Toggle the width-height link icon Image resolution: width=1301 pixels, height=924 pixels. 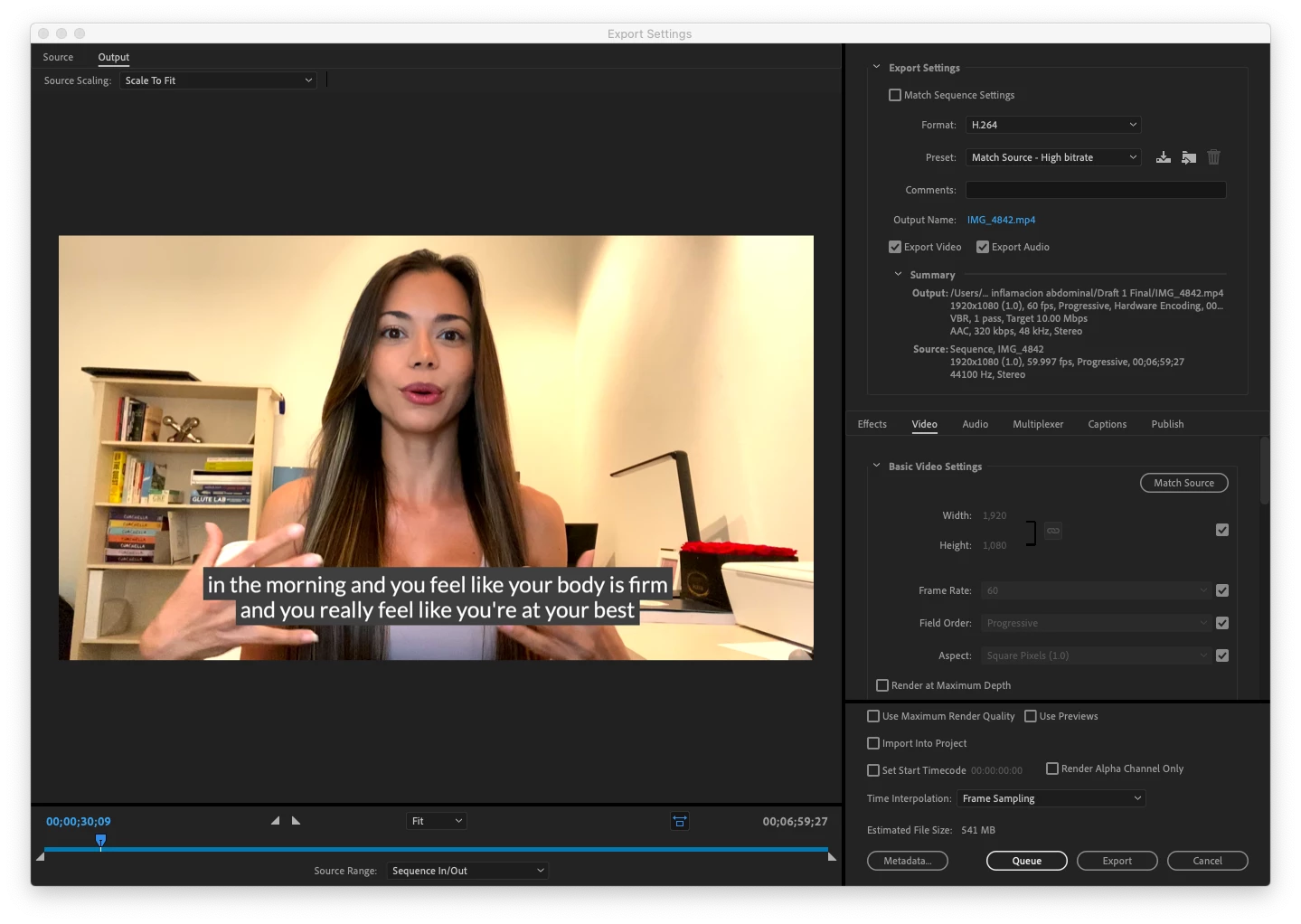(1052, 531)
